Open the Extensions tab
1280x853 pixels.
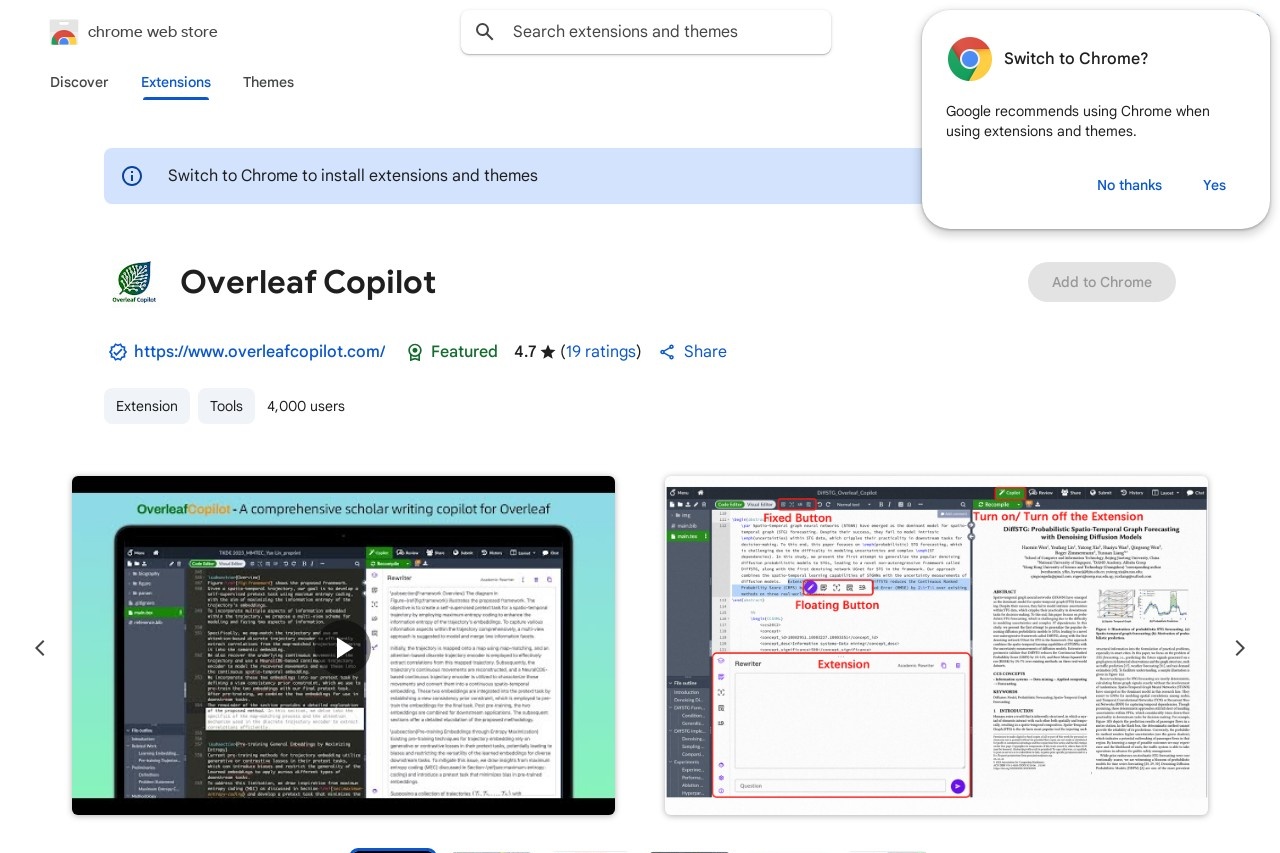click(x=176, y=82)
